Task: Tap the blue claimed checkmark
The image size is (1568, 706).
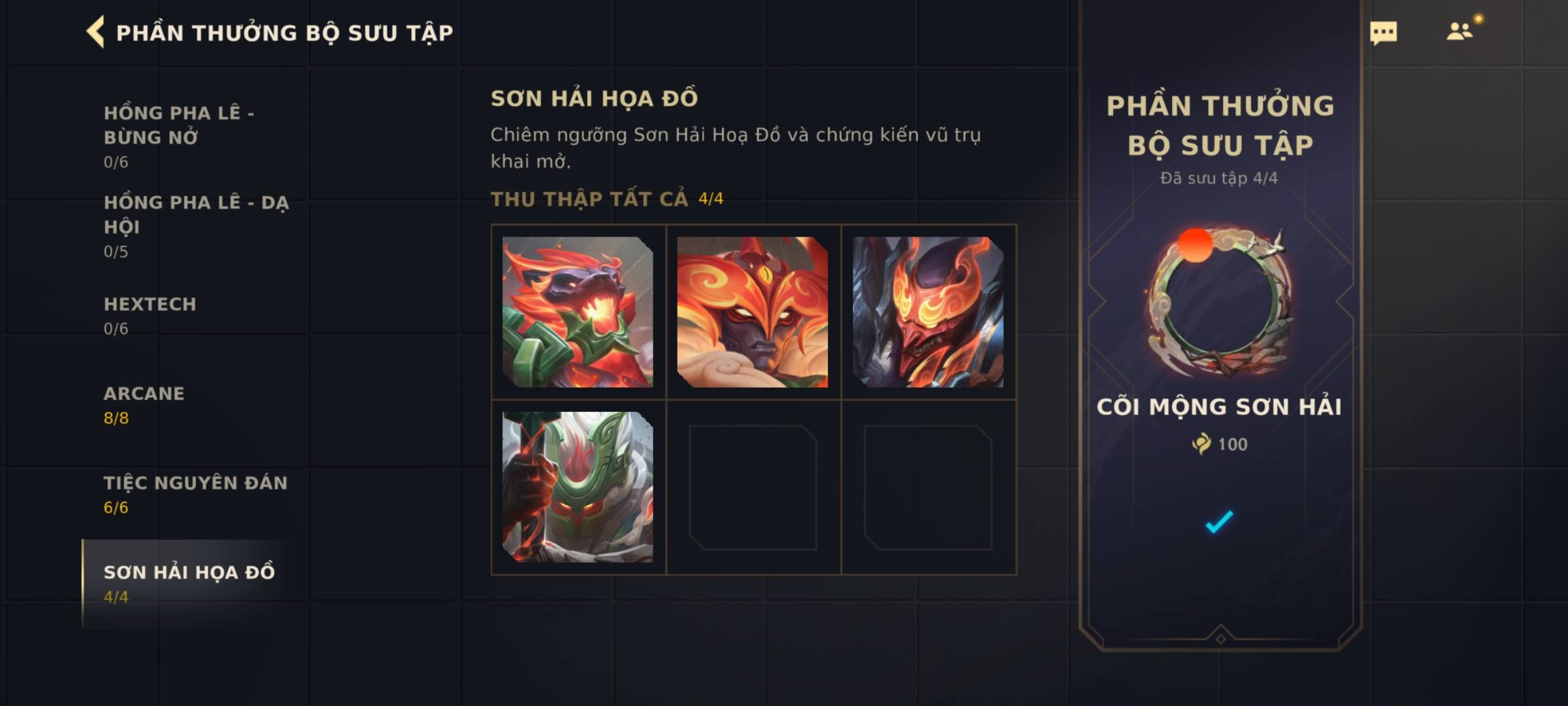Action: [1219, 522]
